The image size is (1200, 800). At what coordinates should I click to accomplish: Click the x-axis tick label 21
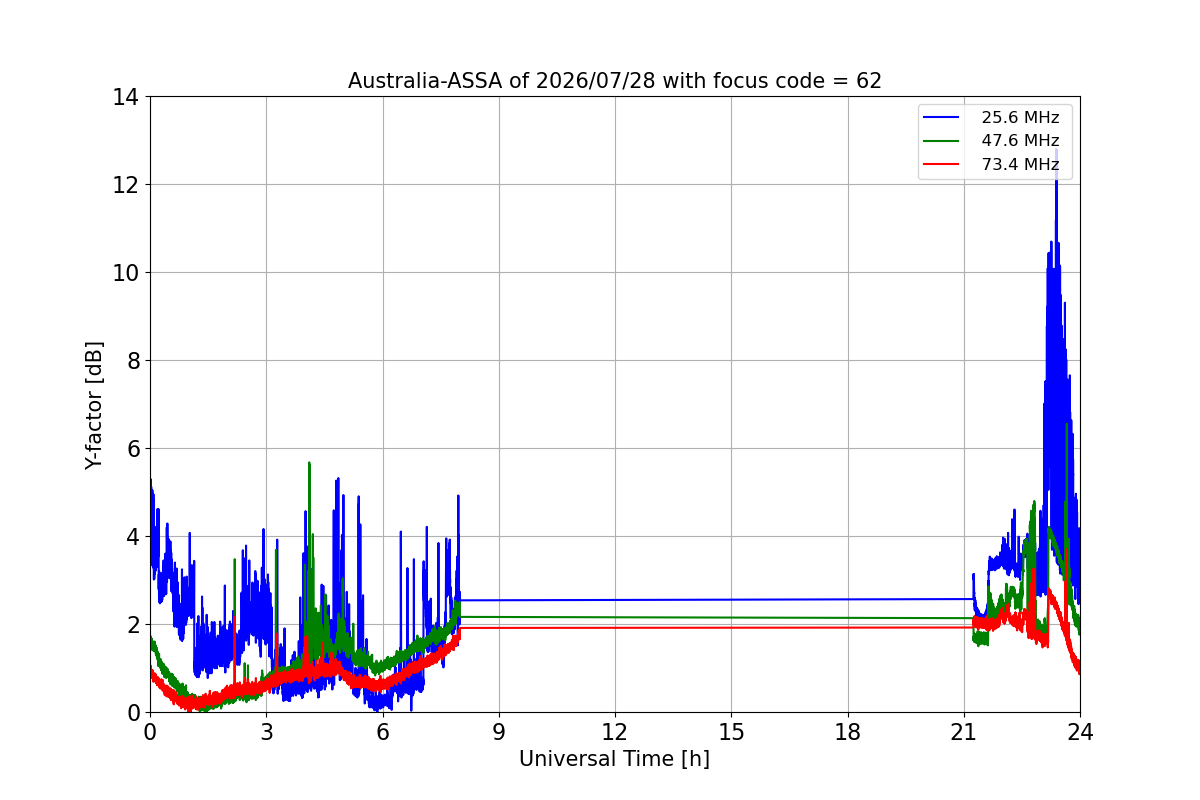[964, 732]
